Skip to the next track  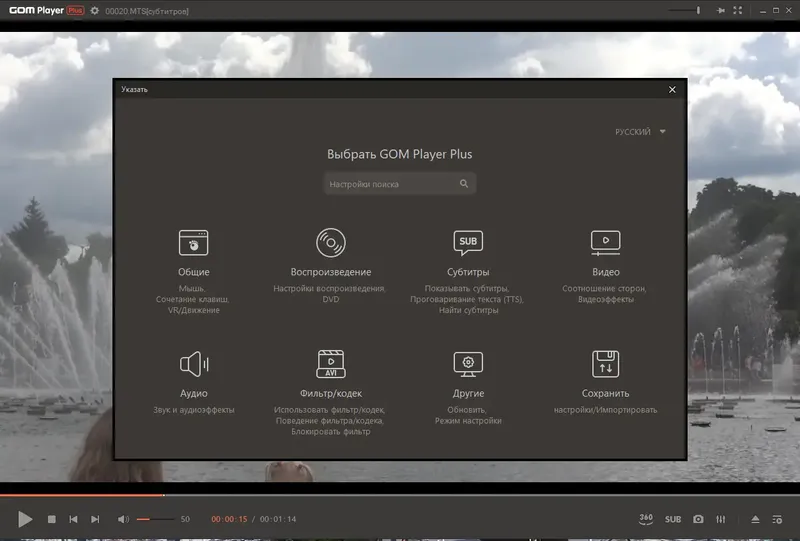95,519
